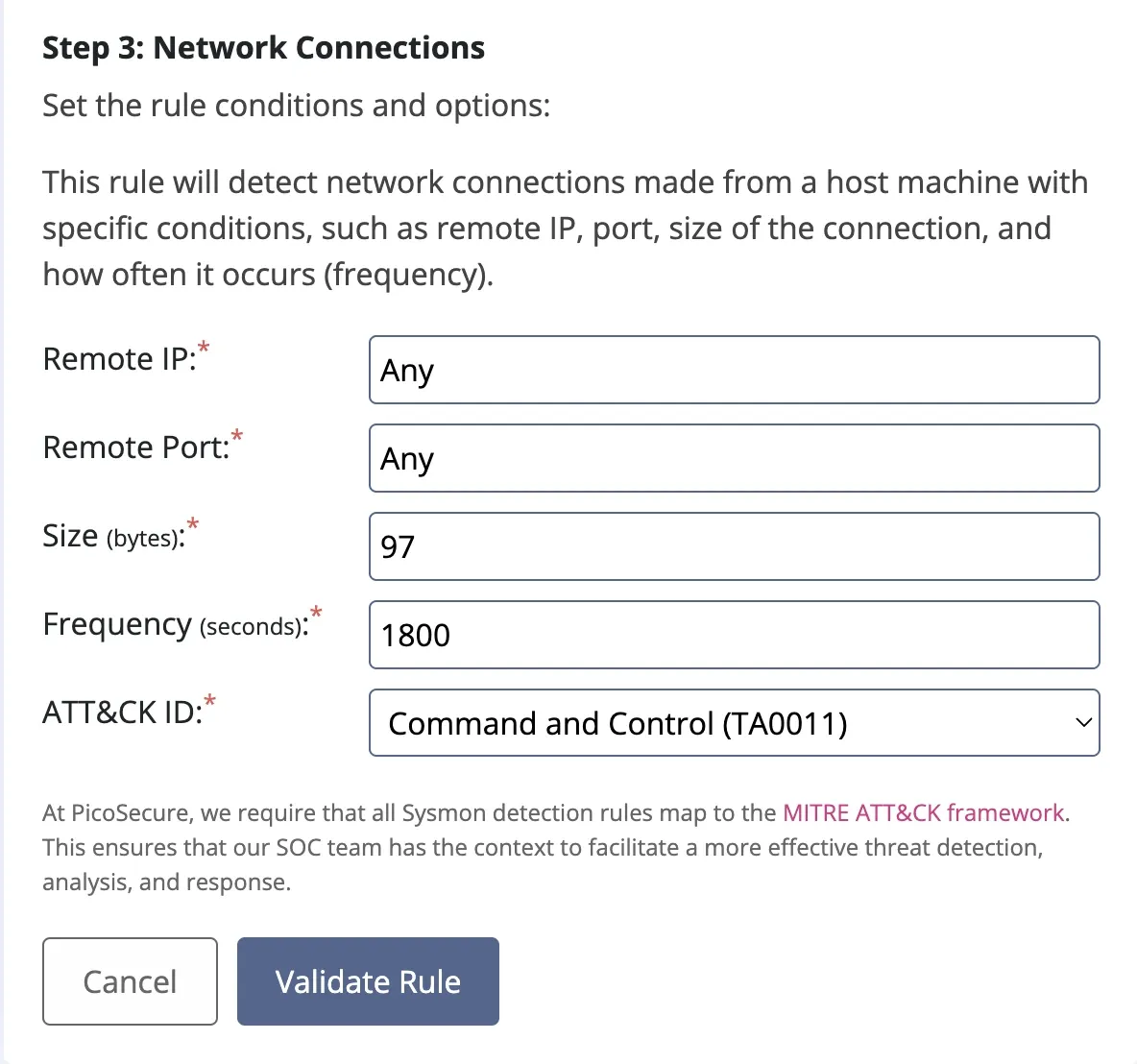
Task: Click into the Remote Port text box
Action: [x=734, y=458]
